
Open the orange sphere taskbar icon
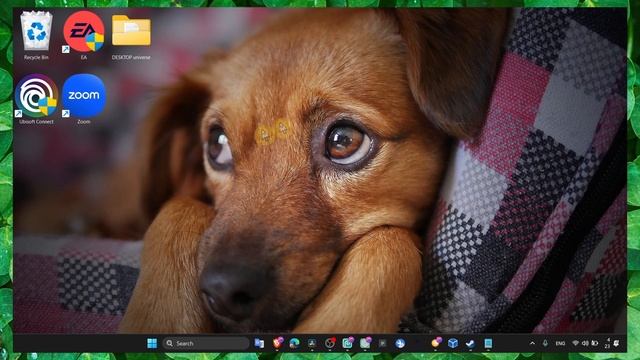click(436, 342)
